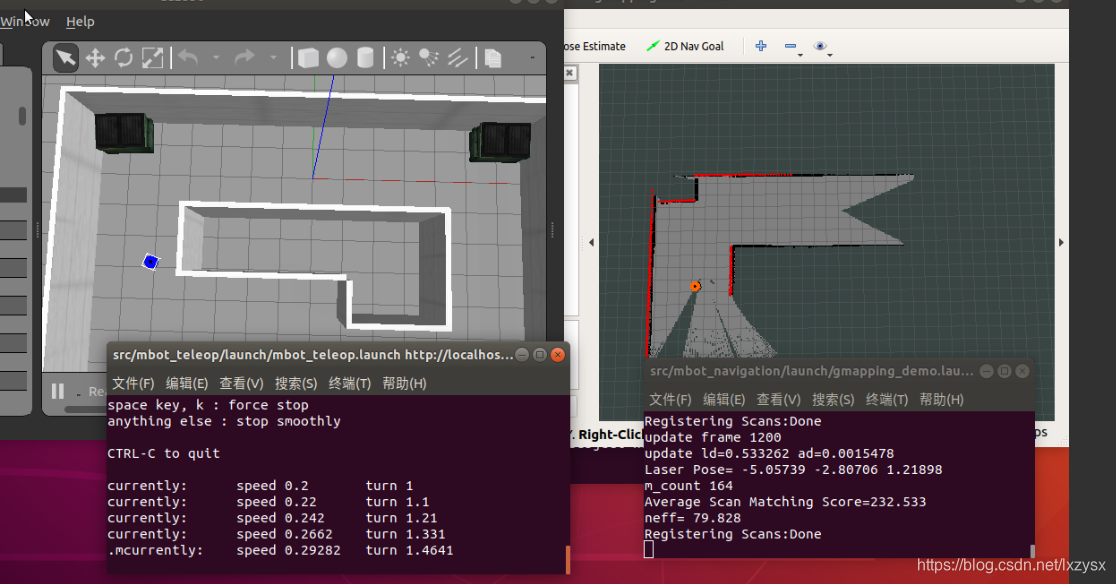Open 文件(F) menu in gmapping_demo terminal
1116x584 pixels.
click(670, 400)
